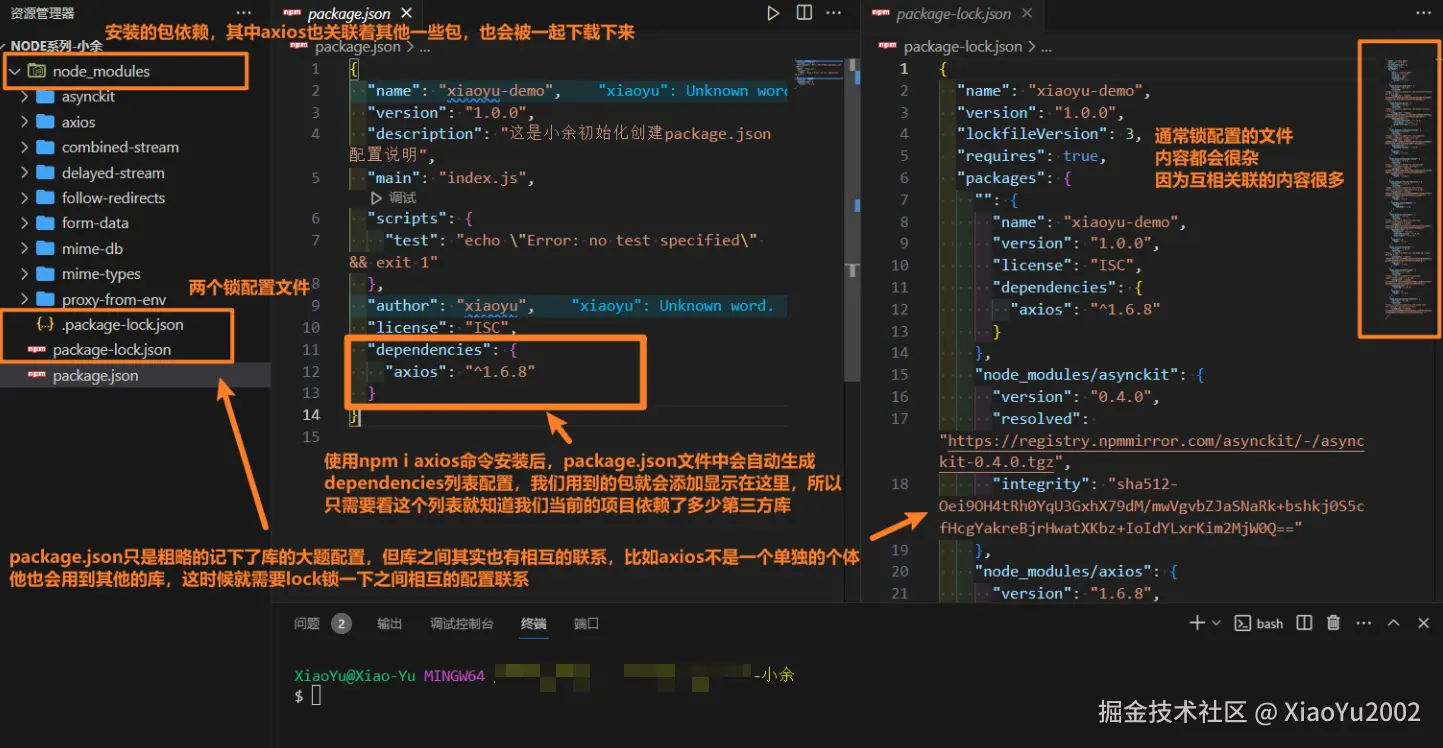Click the "requires": true line

click(1032, 156)
